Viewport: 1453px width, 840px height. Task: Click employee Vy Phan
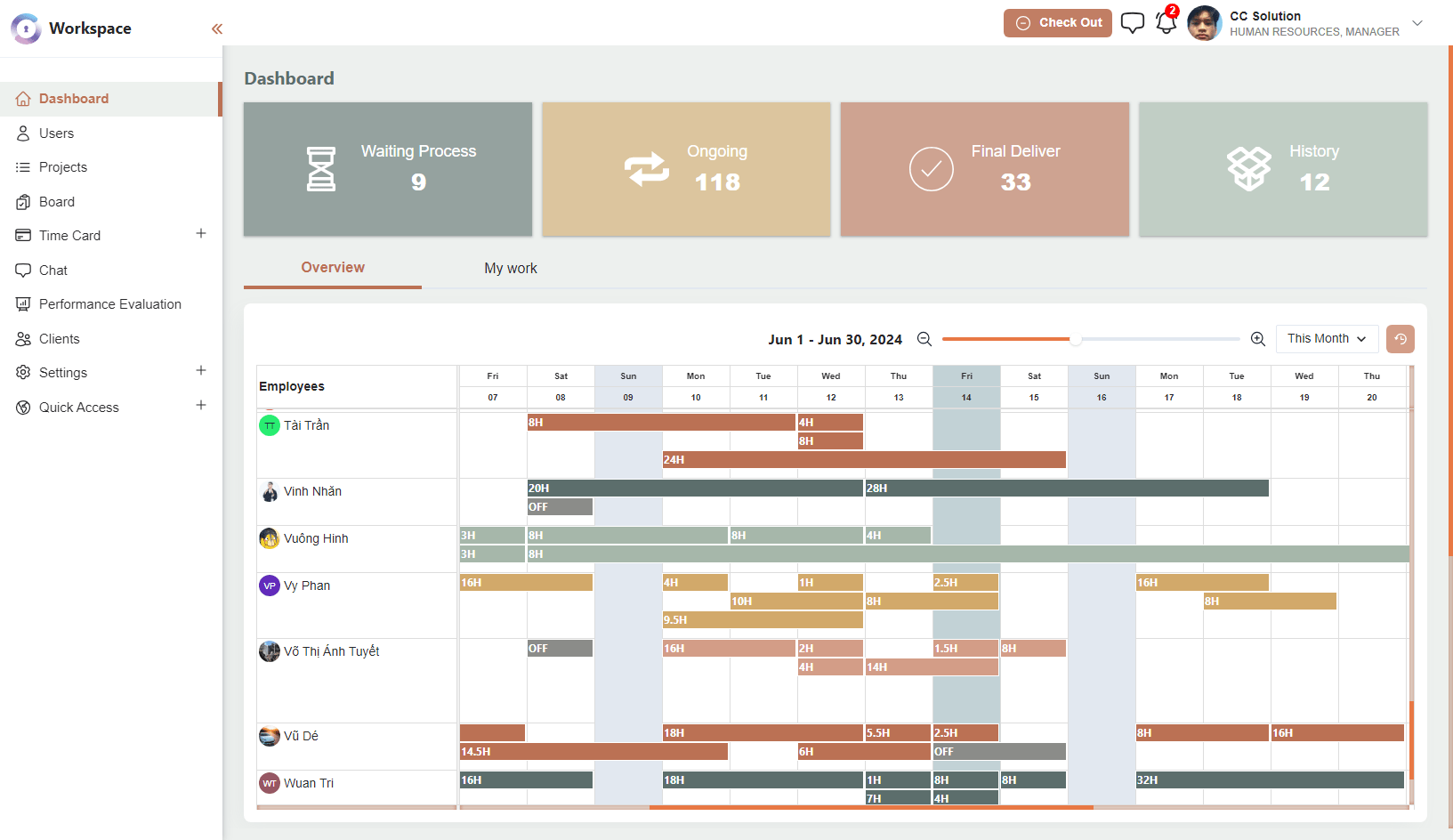(x=307, y=586)
